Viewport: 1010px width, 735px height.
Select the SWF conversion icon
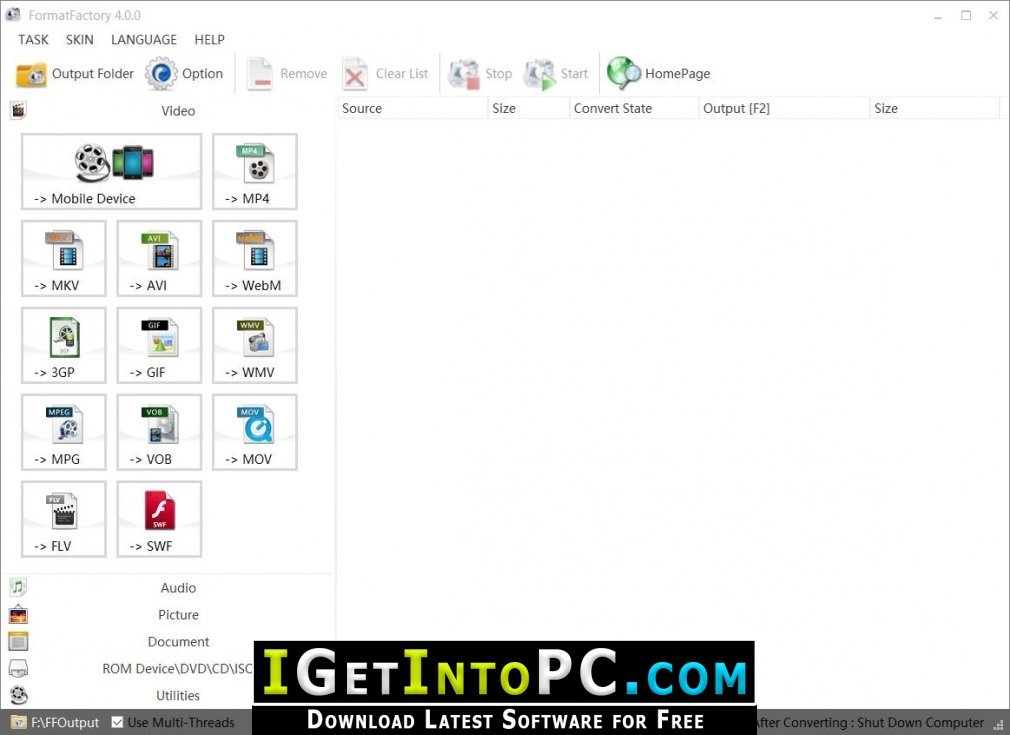159,519
